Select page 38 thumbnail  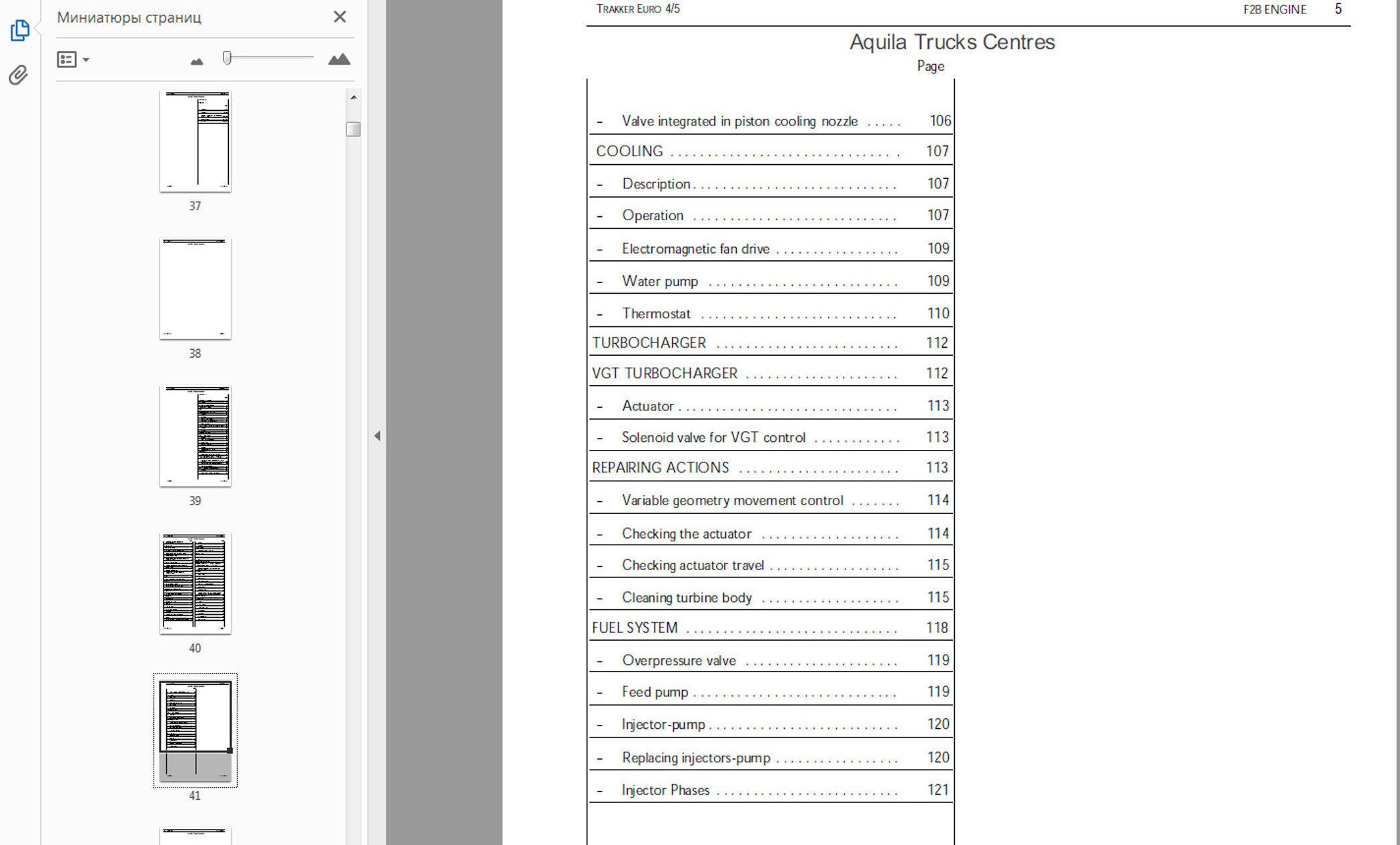195,288
